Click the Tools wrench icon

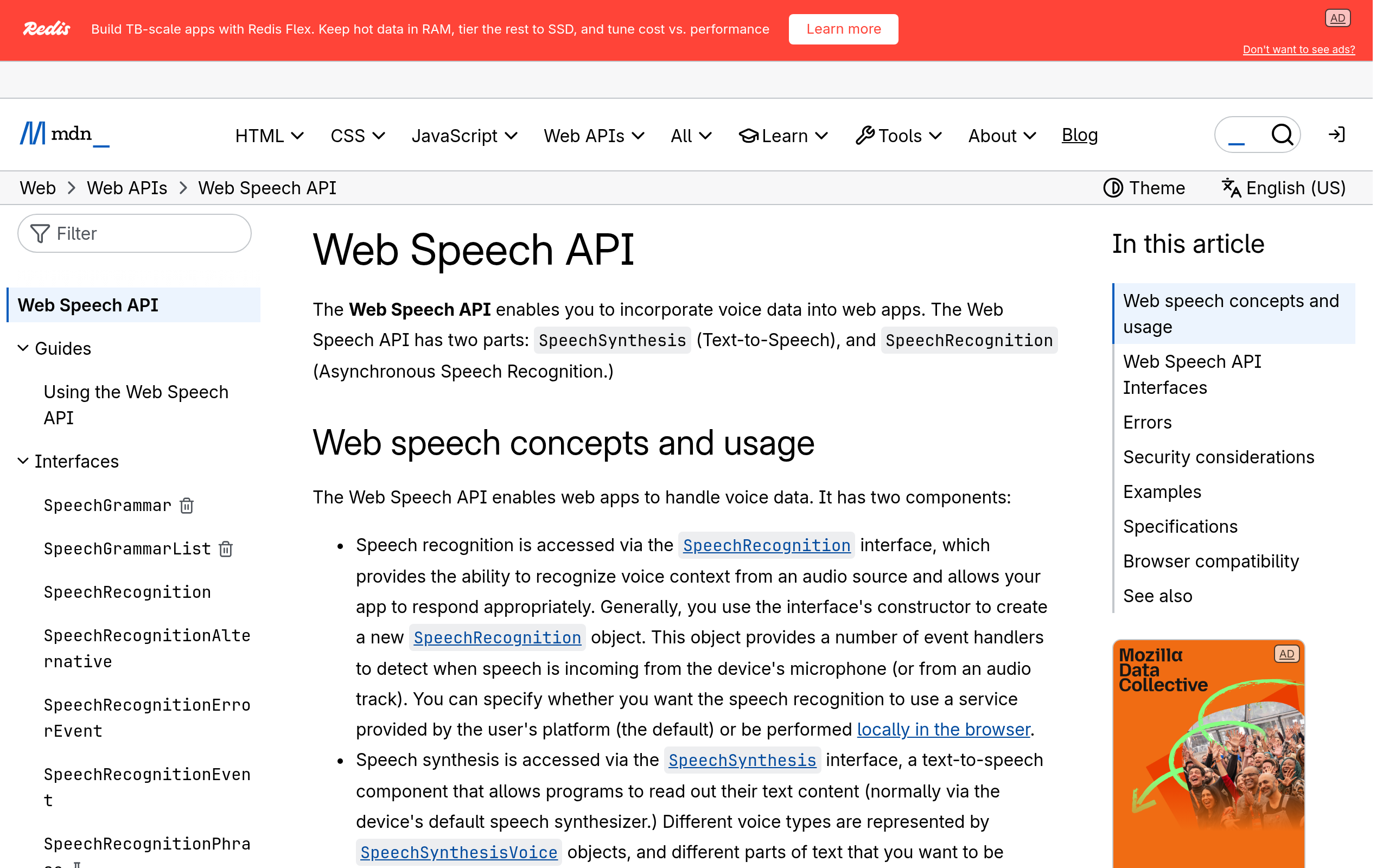click(865, 136)
